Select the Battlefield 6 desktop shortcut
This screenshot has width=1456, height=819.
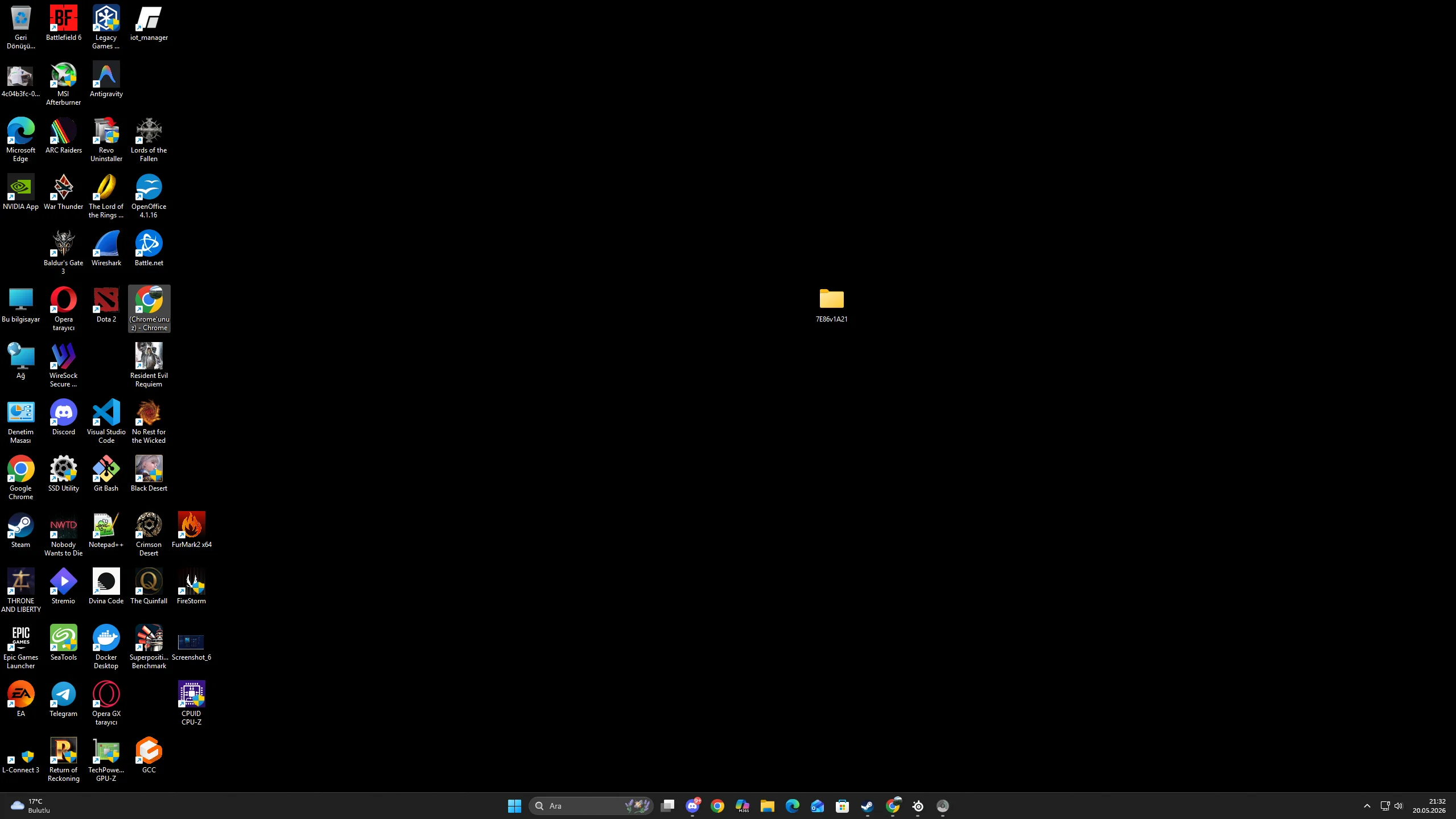(x=63, y=23)
